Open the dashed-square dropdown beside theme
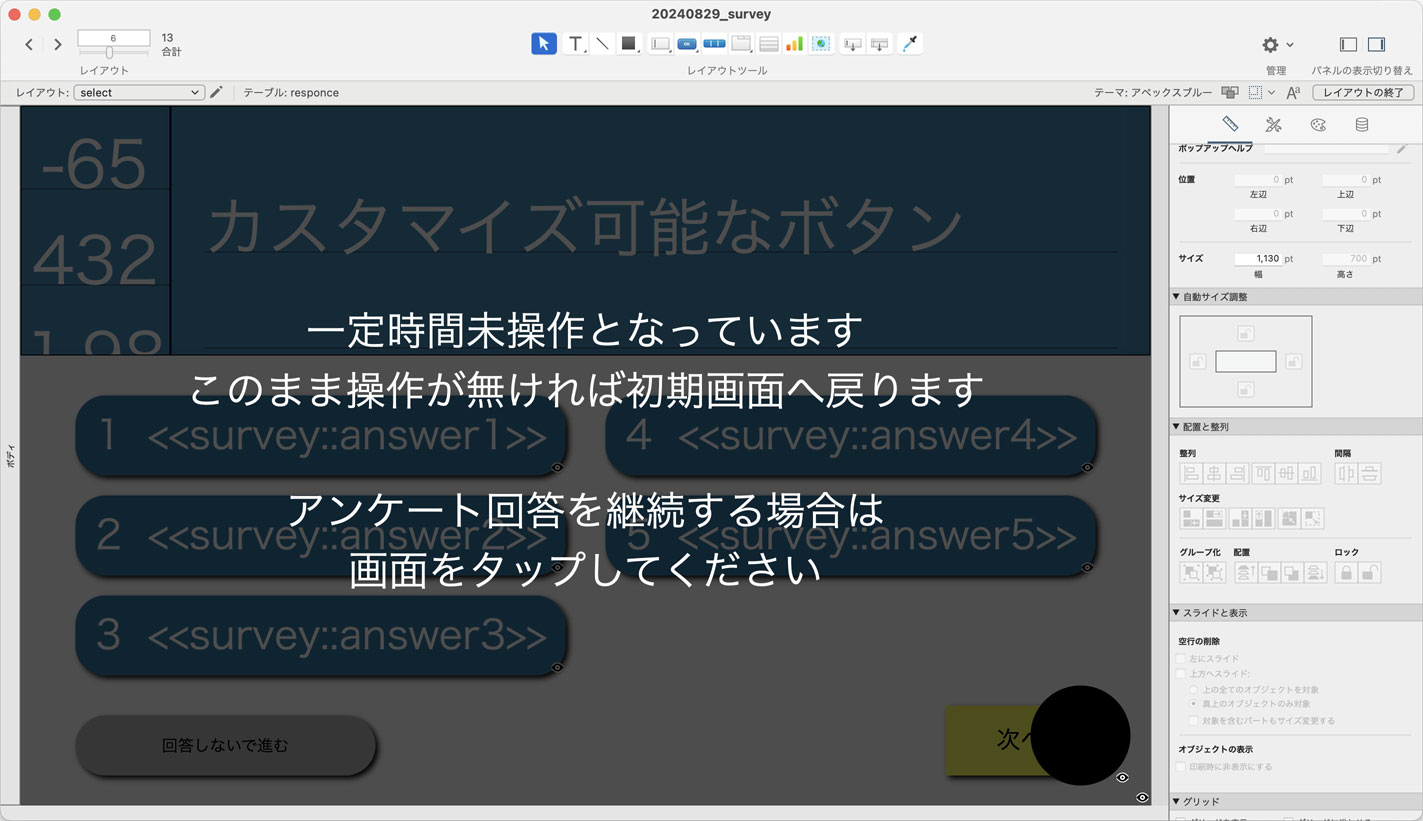Screen dimensions: 1423x821 point(1261,92)
